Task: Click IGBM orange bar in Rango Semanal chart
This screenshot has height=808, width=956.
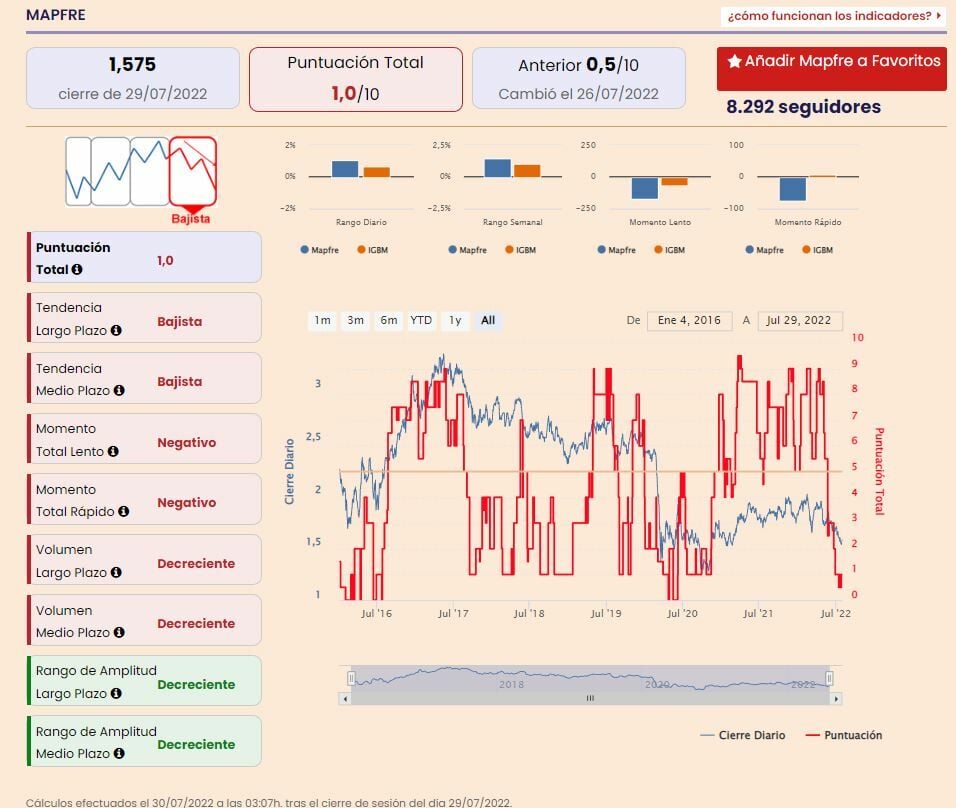Action: [527, 171]
